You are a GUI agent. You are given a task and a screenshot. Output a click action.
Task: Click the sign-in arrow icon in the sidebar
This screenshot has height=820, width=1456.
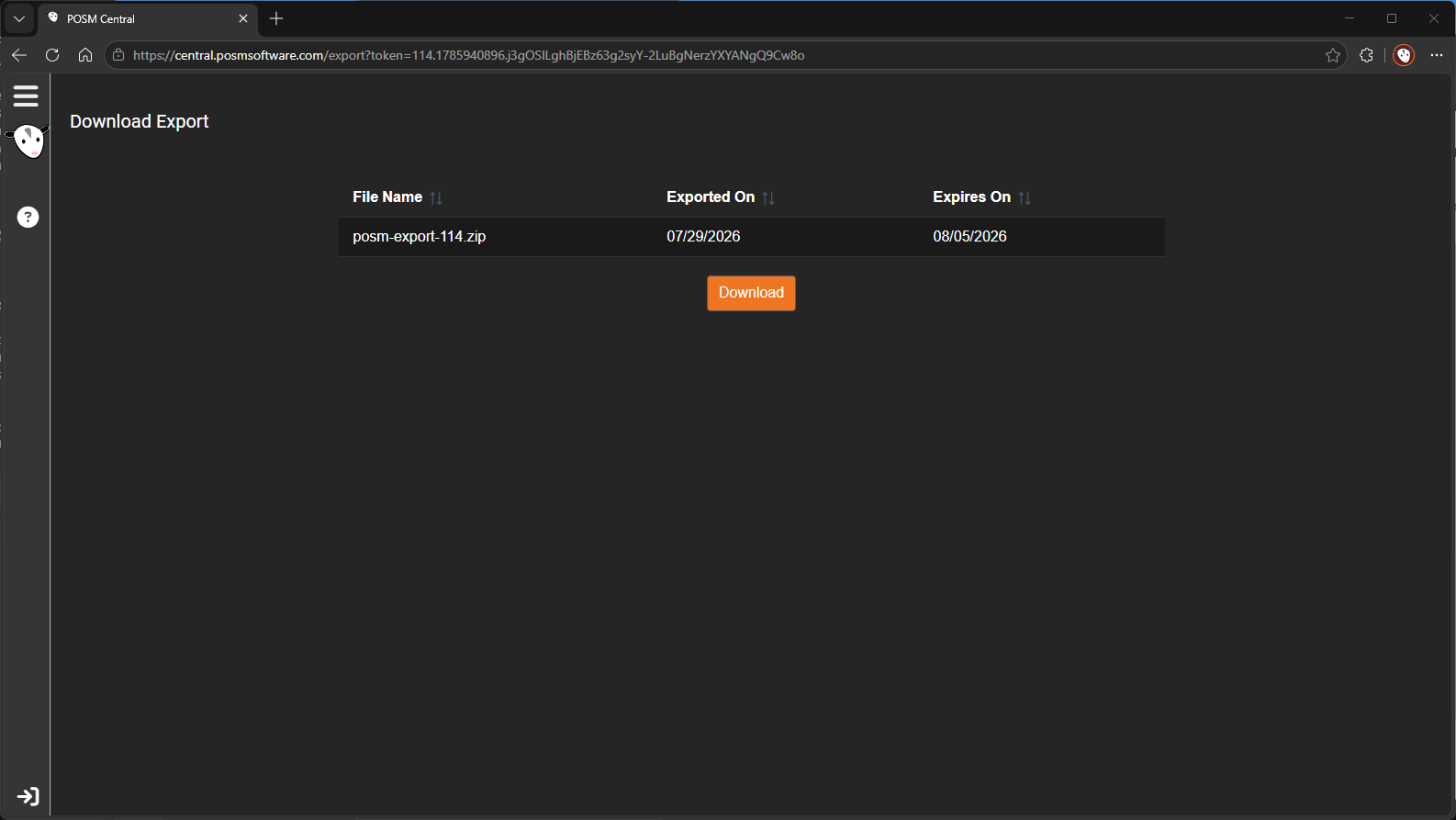click(28, 796)
